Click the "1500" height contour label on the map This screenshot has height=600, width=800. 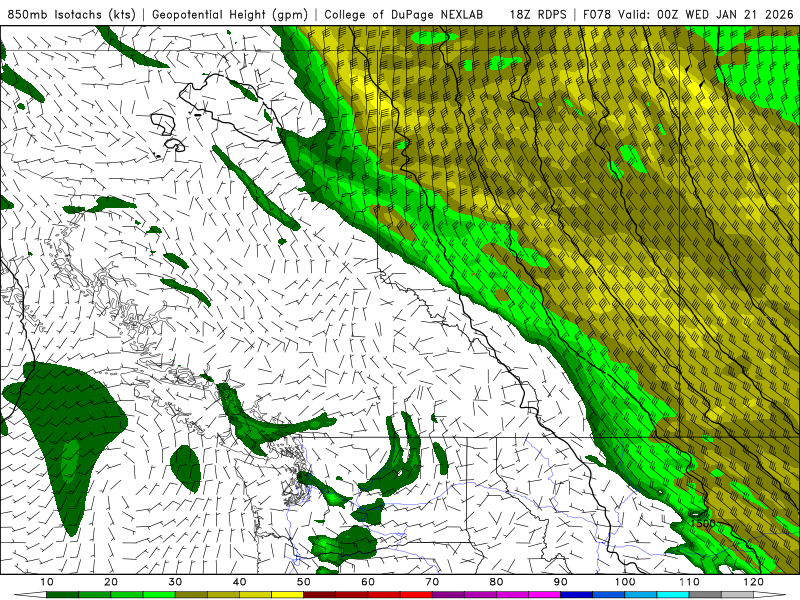pos(703,523)
